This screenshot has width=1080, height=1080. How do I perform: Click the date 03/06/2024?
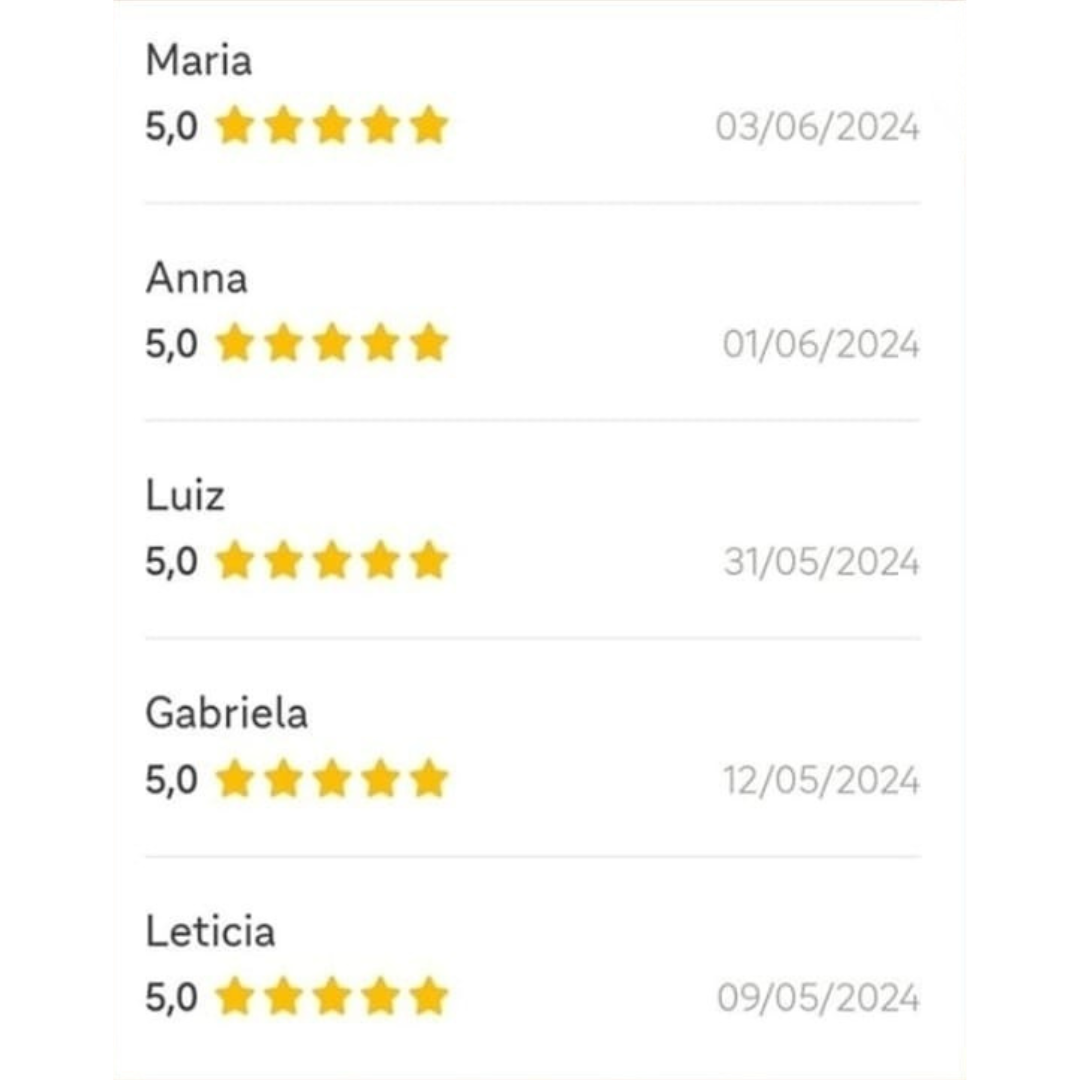(817, 129)
